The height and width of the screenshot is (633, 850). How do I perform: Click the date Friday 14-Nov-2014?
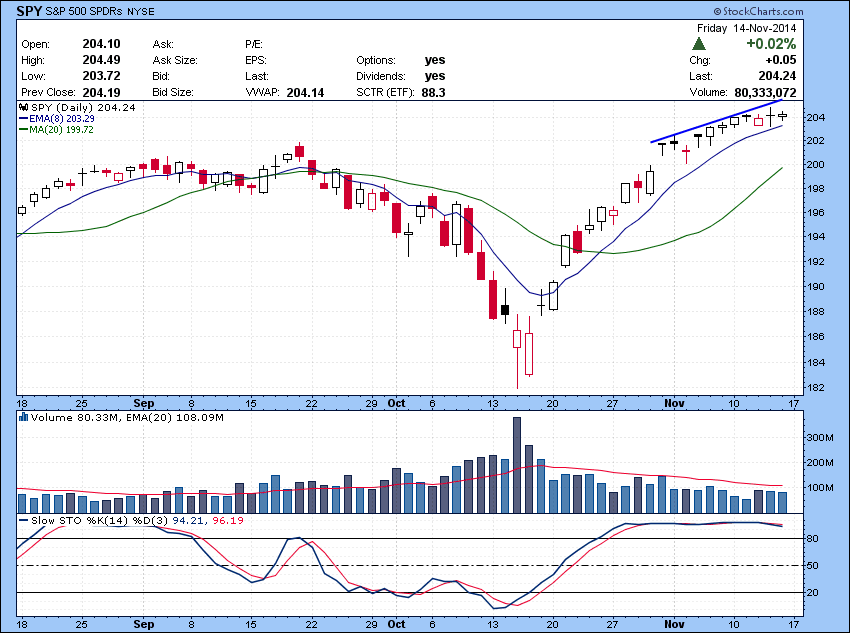(x=746, y=28)
